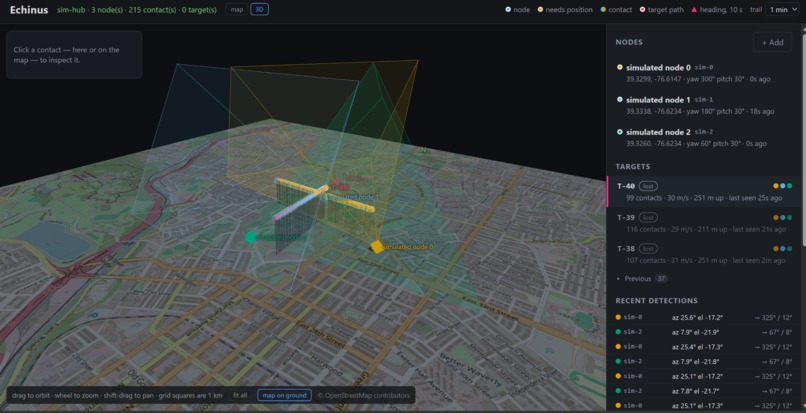
Task: Click the yellow dot beside simulated node 0
Action: 620,67
